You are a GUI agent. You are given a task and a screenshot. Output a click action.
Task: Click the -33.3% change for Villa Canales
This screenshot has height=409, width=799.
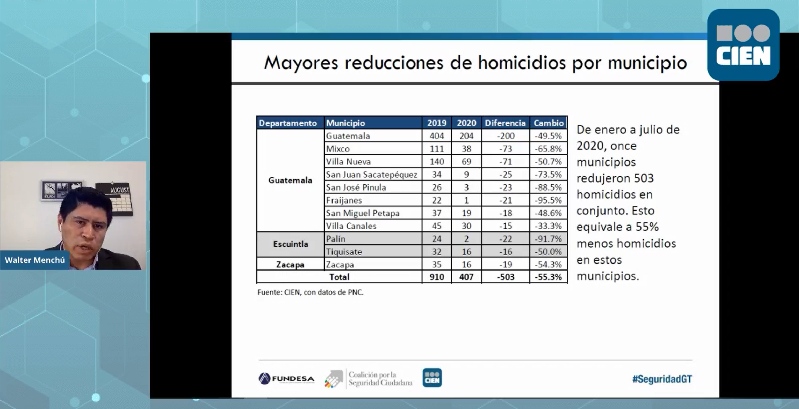[x=549, y=226]
